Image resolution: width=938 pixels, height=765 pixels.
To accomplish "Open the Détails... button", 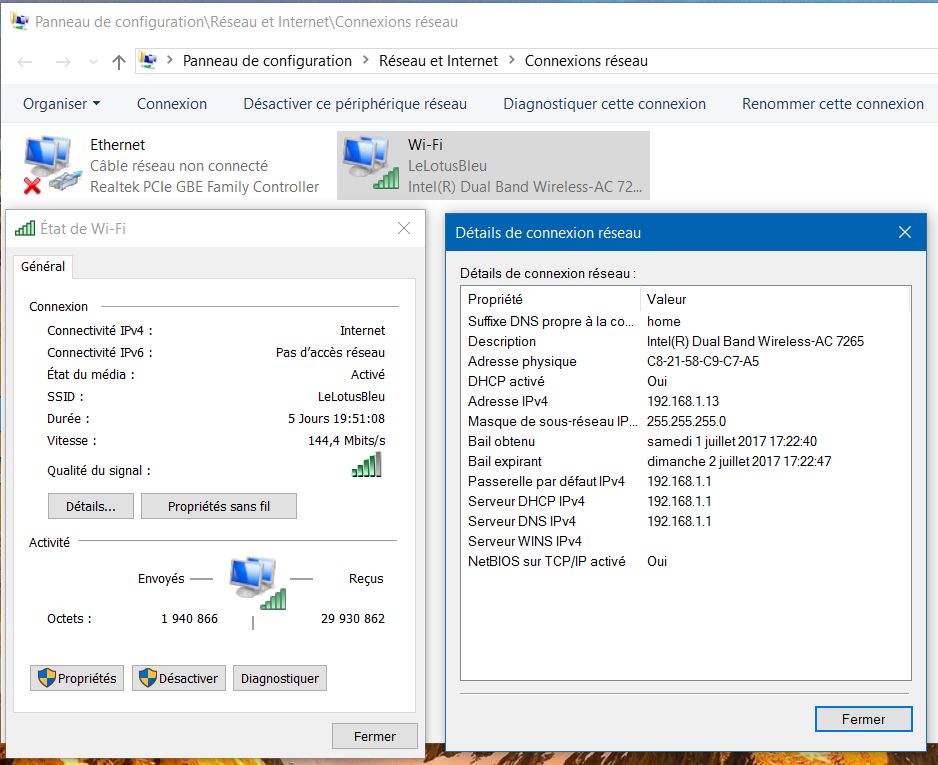I will click(x=91, y=506).
